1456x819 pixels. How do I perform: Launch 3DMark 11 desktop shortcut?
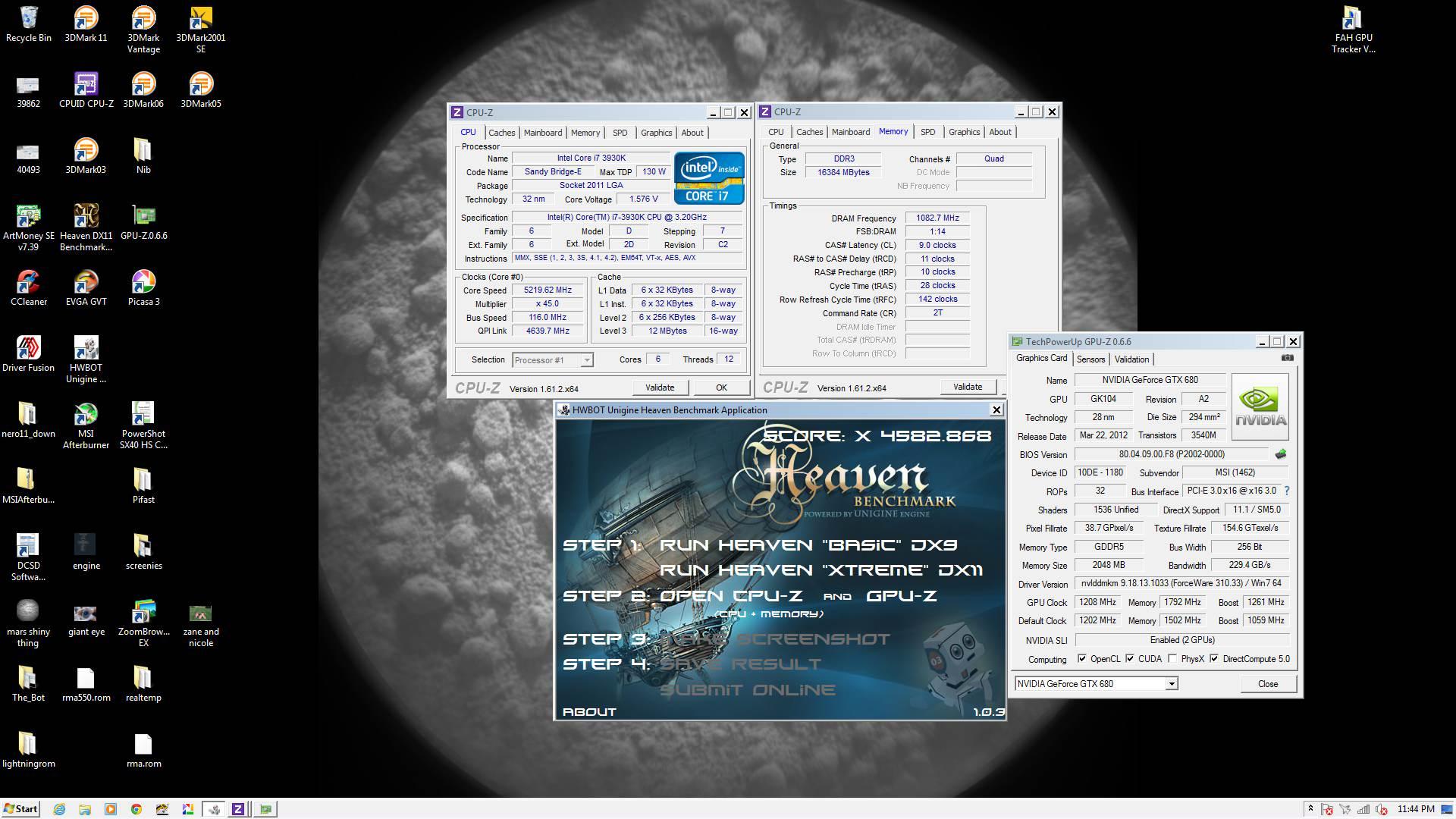(86, 24)
